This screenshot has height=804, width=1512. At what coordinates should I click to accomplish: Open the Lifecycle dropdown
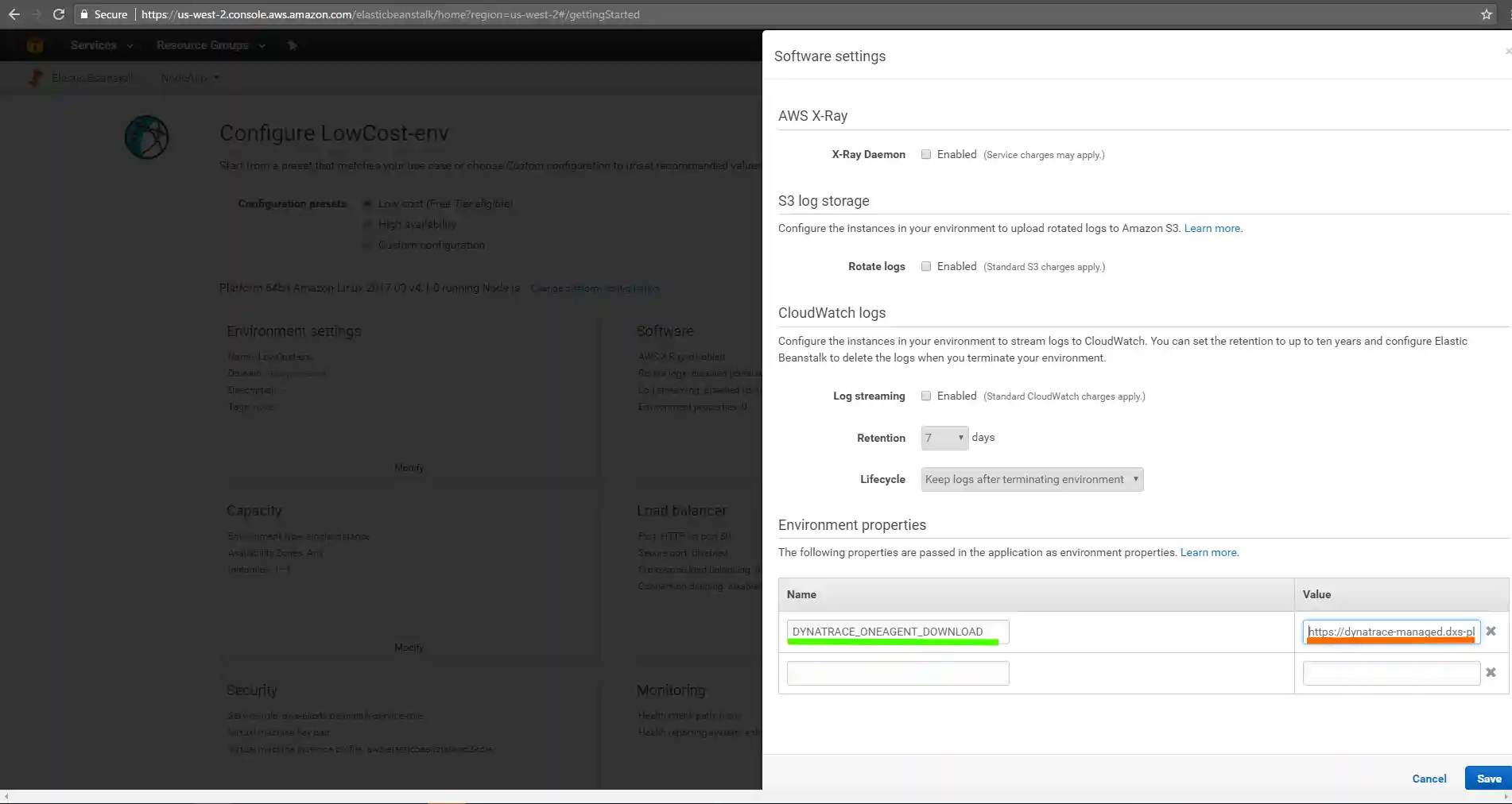pyautogui.click(x=1032, y=480)
